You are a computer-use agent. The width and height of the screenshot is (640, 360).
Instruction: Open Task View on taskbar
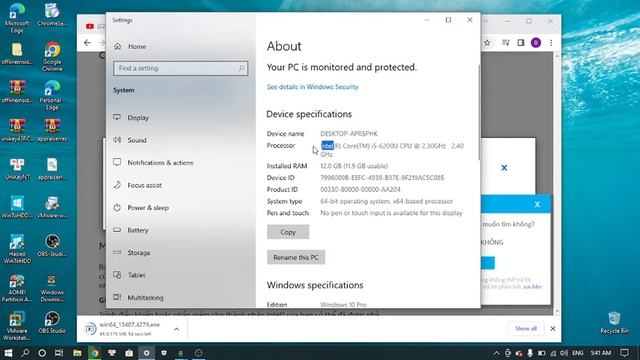(x=59, y=353)
